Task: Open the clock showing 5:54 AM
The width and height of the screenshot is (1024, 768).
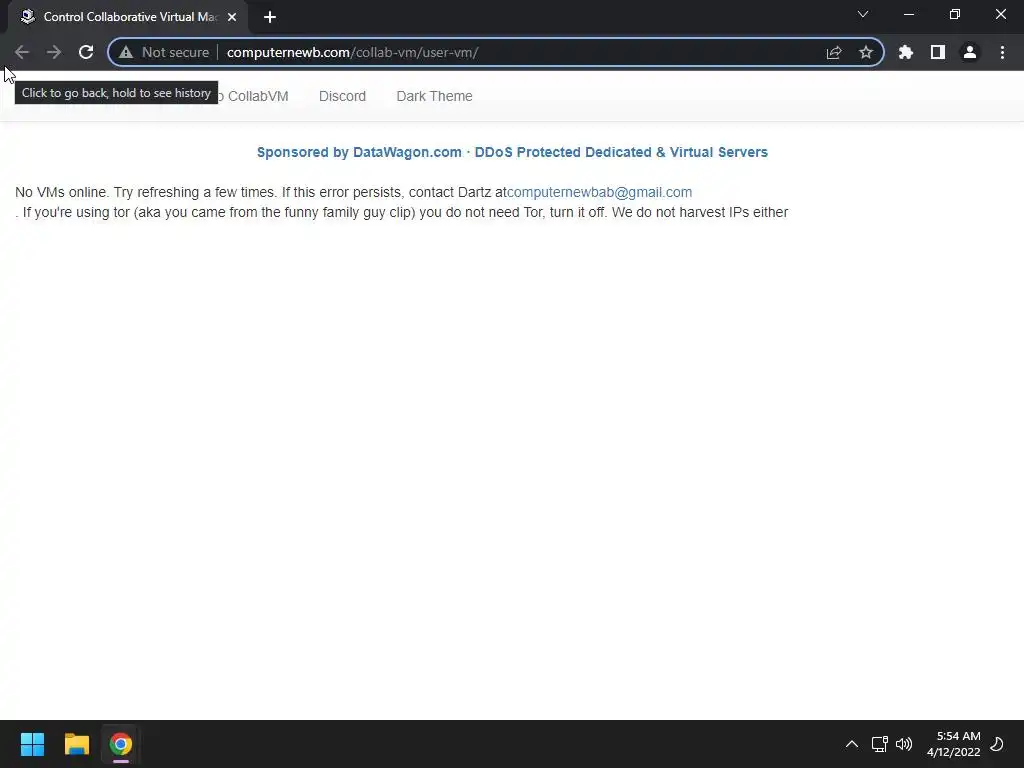Action: click(953, 744)
